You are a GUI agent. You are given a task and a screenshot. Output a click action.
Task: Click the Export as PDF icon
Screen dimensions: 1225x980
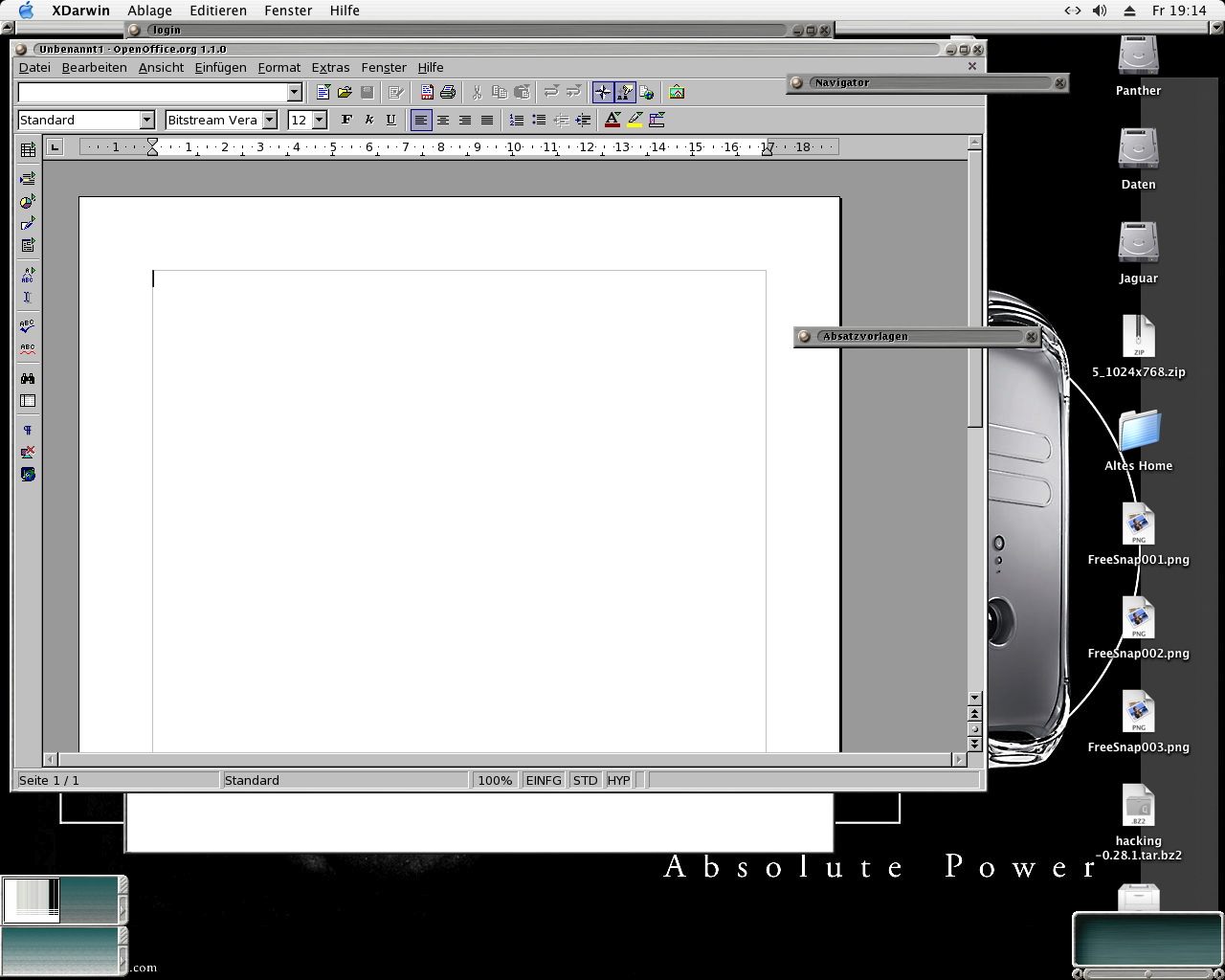[x=427, y=93]
